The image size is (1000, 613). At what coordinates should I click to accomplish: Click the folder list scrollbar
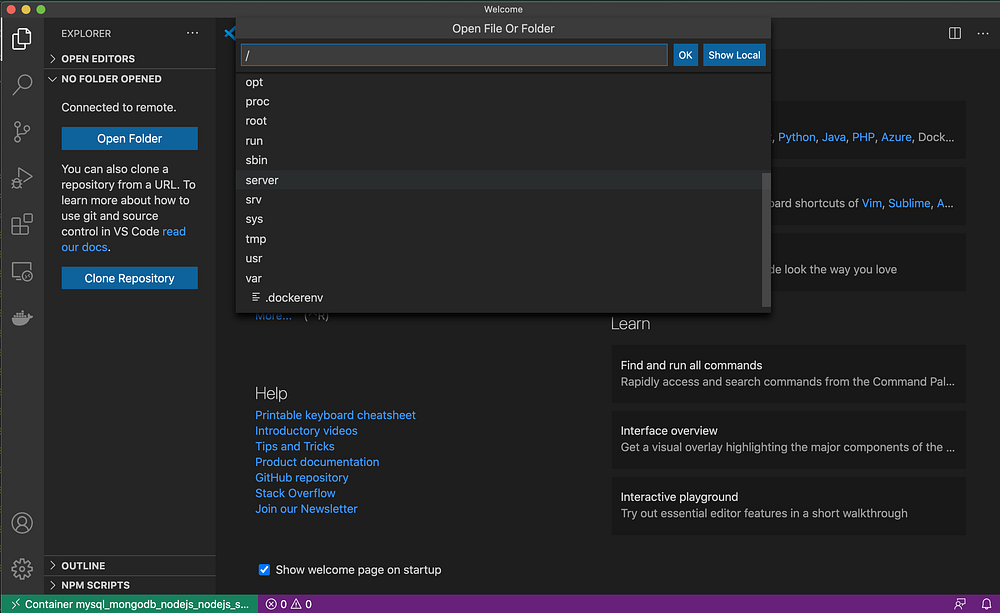coord(766,240)
